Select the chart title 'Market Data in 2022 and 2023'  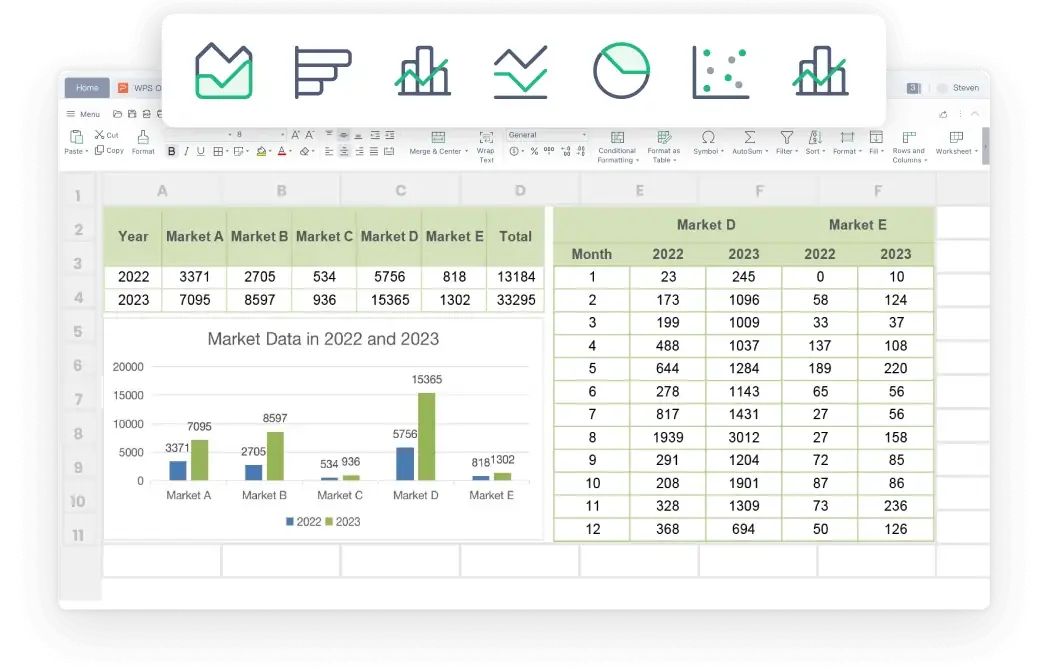tap(323, 339)
